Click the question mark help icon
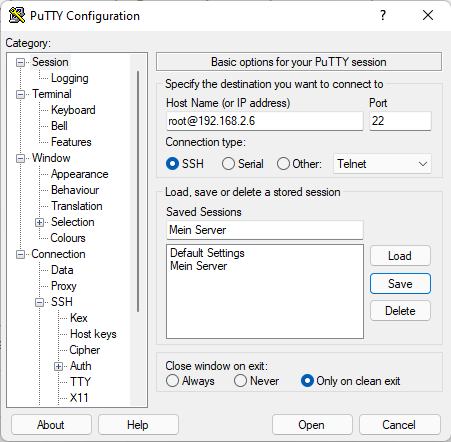 point(383,15)
